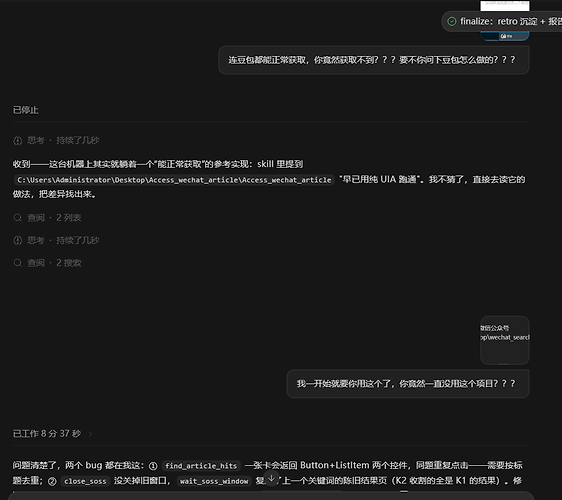Screen dimensions: 562x500
Task: Click the Access_wechat_article path code block
Action: [x=174, y=180]
